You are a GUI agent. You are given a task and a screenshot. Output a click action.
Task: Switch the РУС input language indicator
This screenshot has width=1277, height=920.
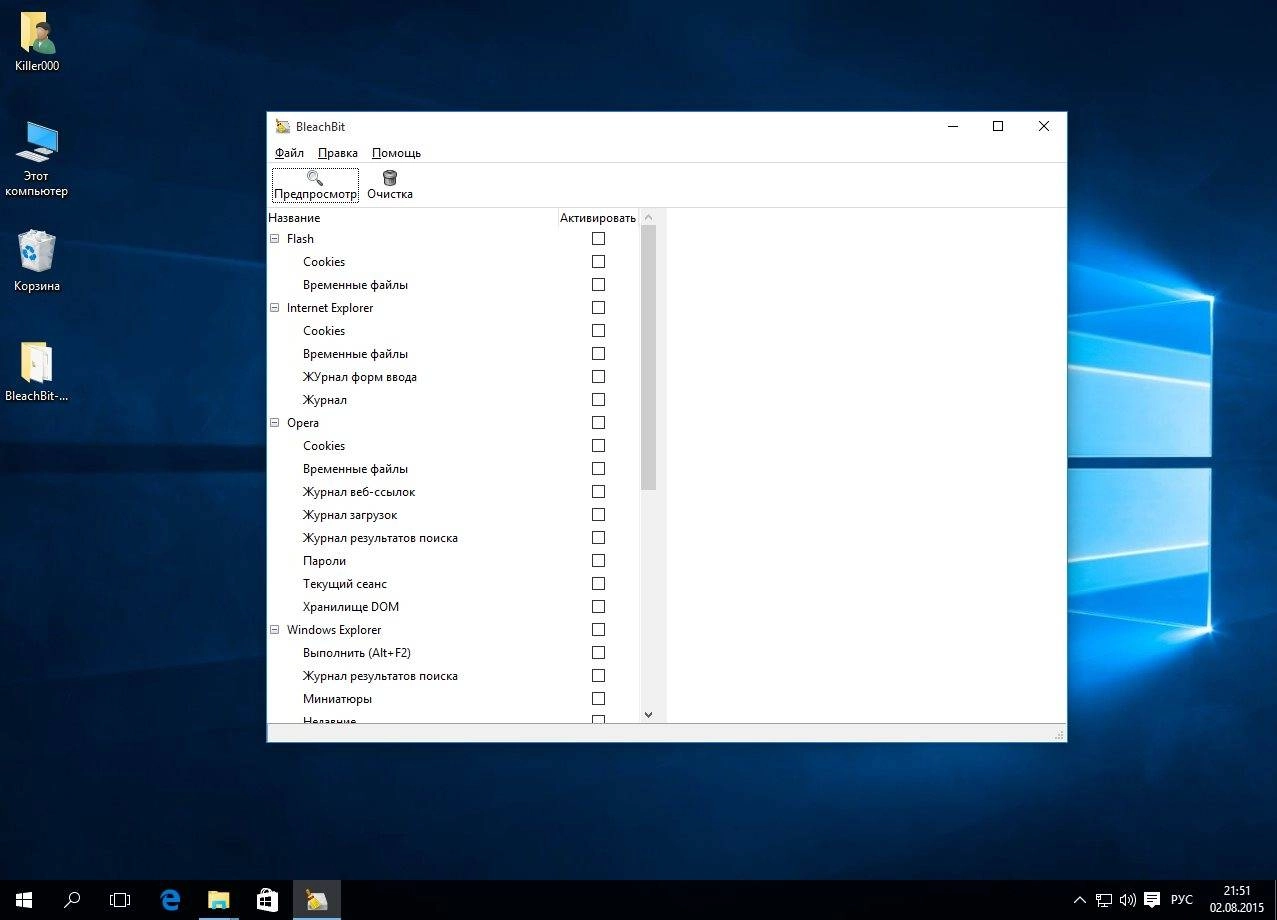tap(1182, 900)
